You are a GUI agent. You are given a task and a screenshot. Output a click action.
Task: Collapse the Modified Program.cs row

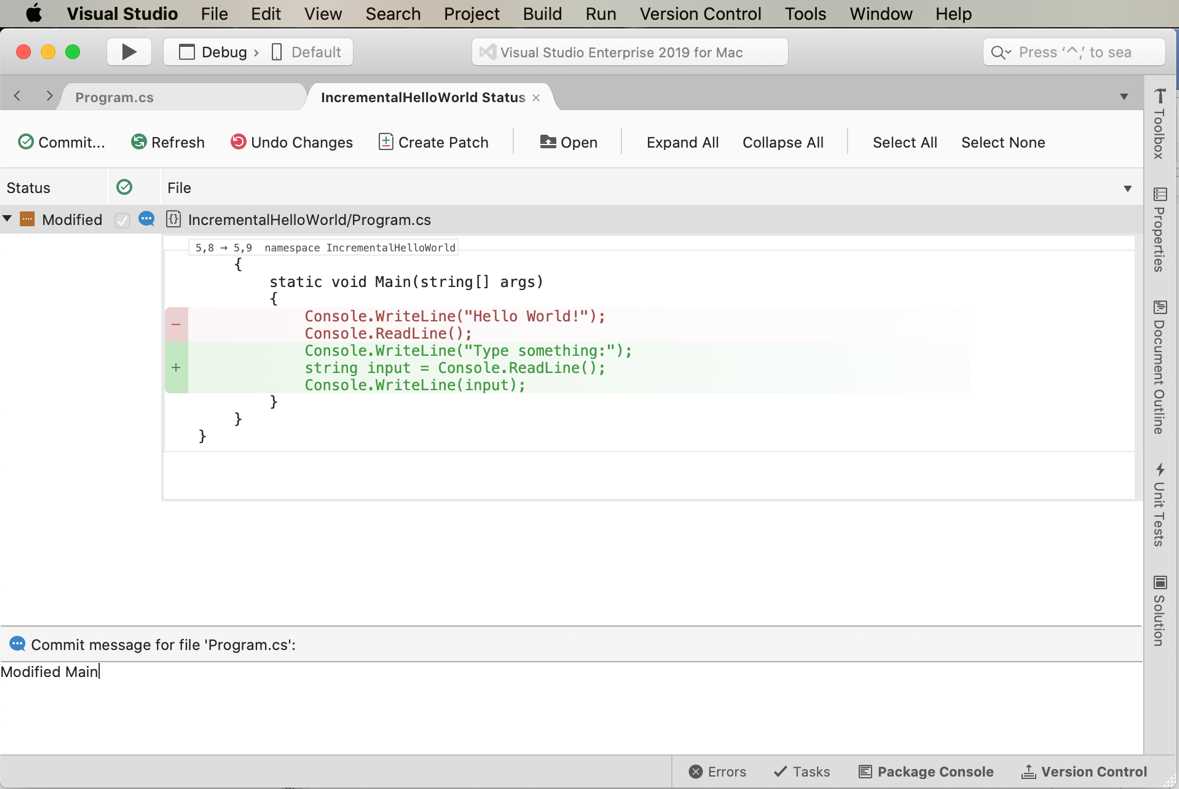click(7, 219)
